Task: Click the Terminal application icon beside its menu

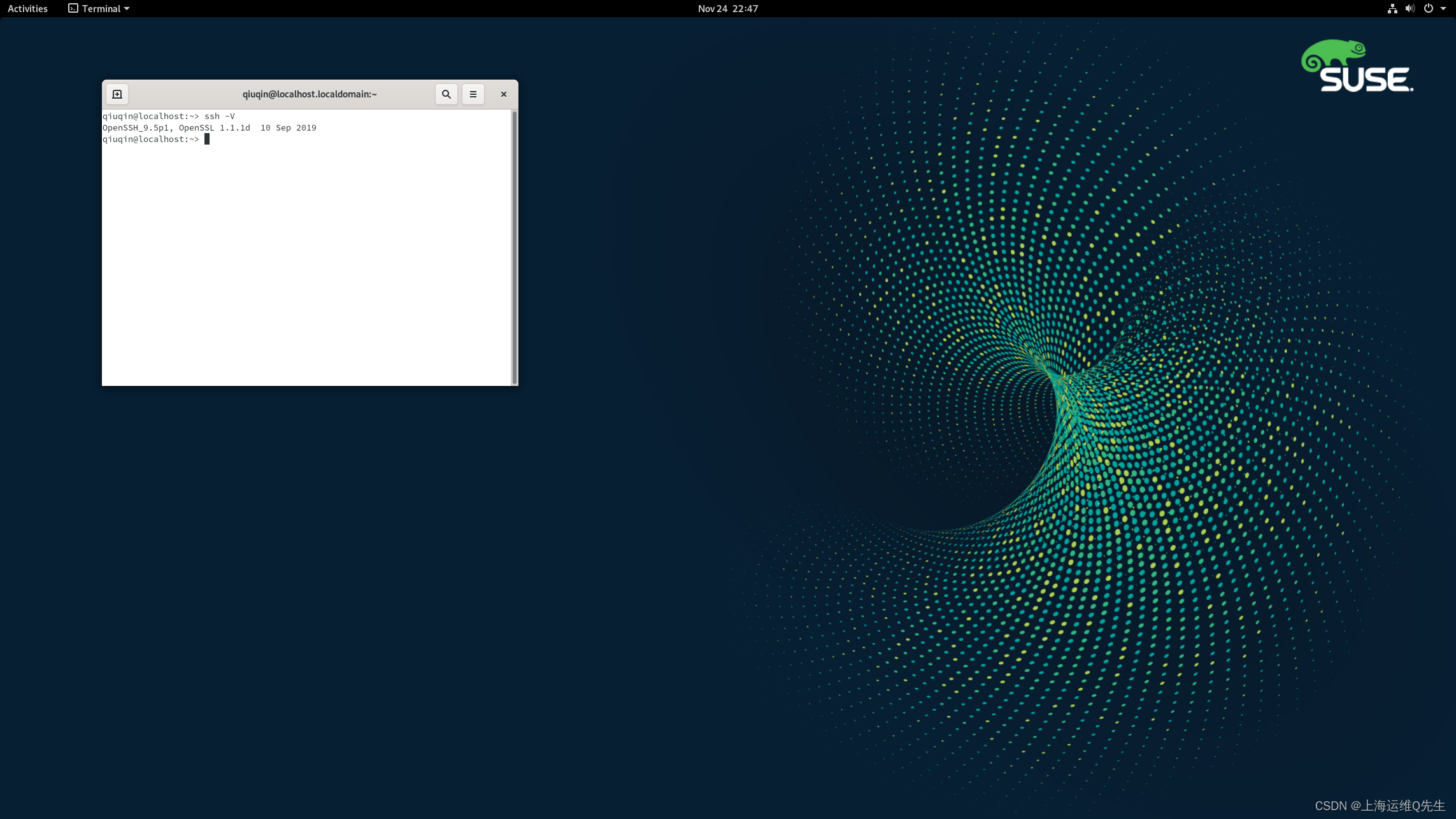Action: tap(72, 8)
